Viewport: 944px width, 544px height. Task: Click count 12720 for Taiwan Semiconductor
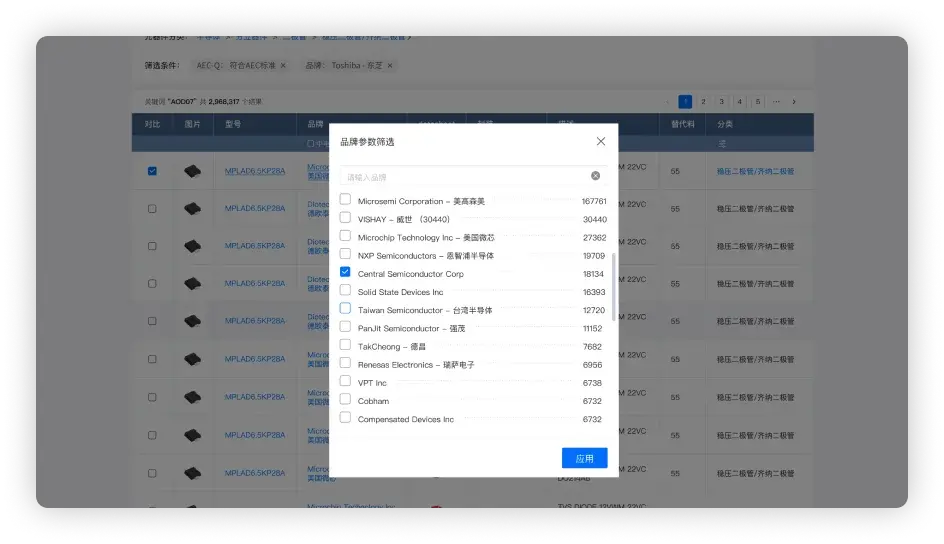tap(594, 311)
